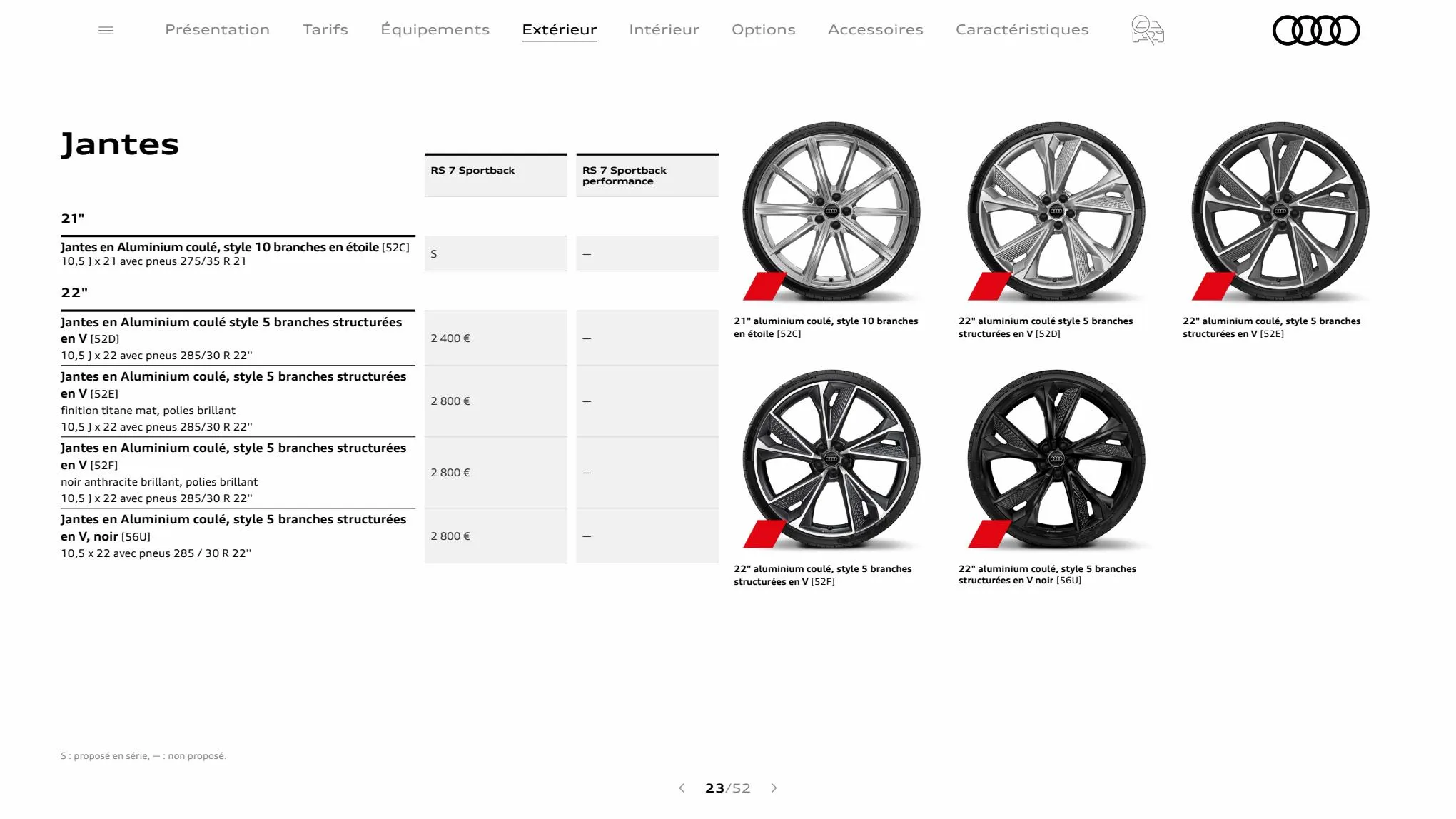Click the page counter 23/52
This screenshot has width=1456, height=819.
pyautogui.click(x=727, y=788)
